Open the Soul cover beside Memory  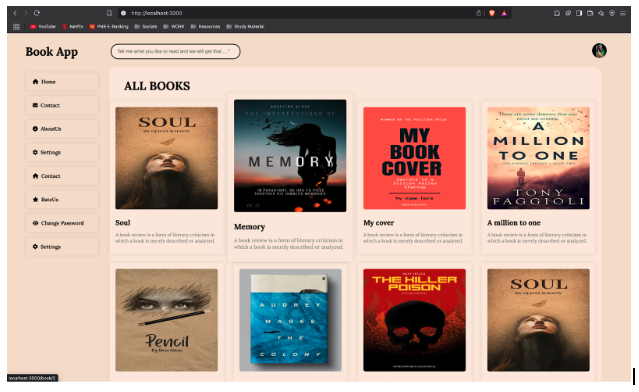coord(166,158)
